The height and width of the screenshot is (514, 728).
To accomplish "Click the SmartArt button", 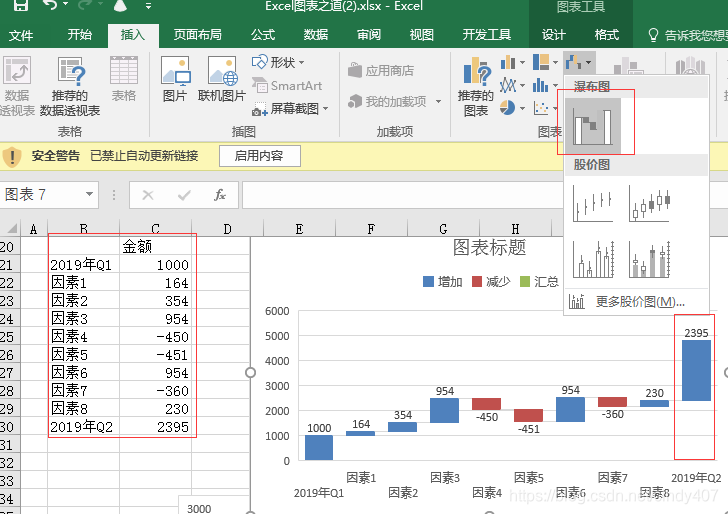I will coord(287,85).
